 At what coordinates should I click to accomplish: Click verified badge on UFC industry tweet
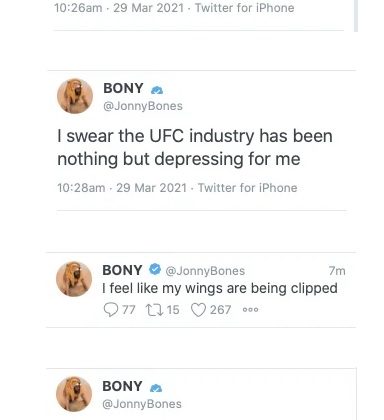click(157, 90)
